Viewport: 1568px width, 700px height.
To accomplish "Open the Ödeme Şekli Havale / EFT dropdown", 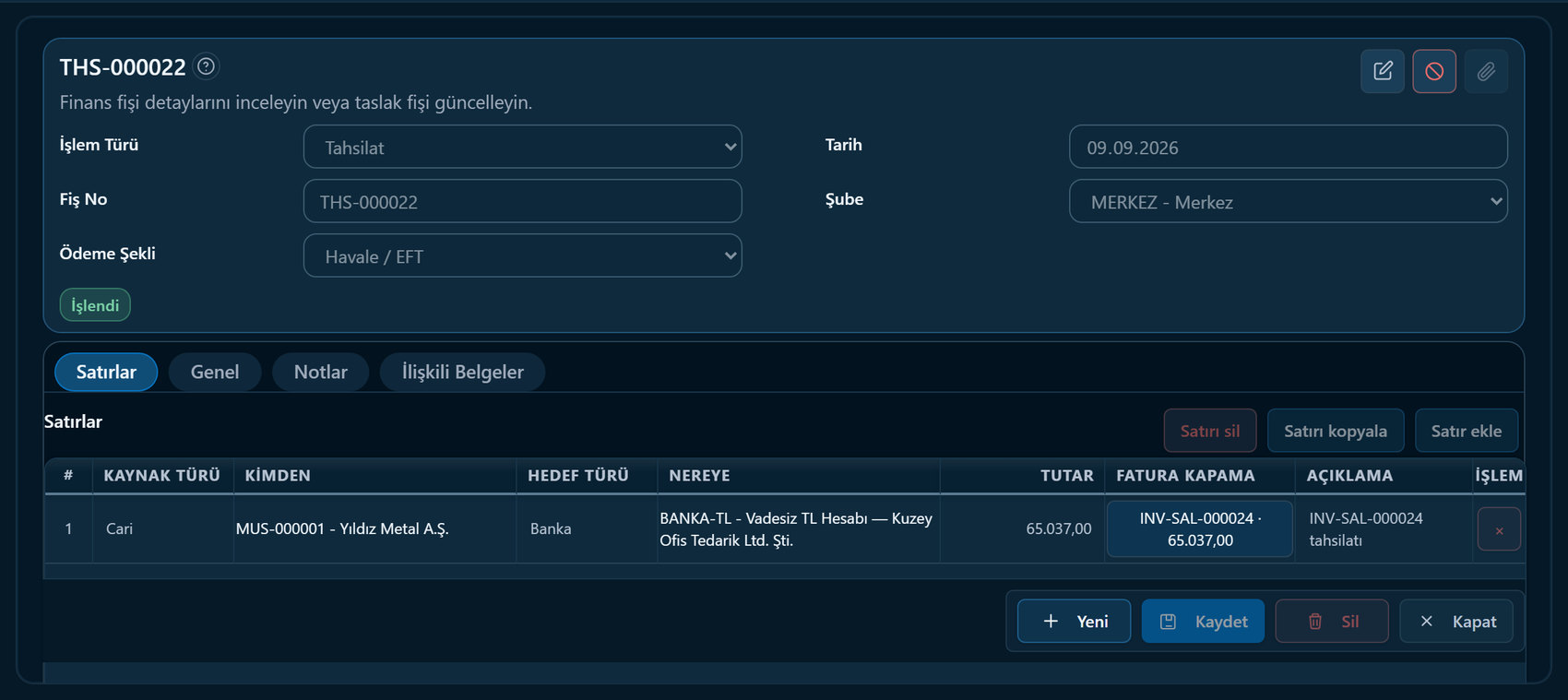I will [x=522, y=255].
